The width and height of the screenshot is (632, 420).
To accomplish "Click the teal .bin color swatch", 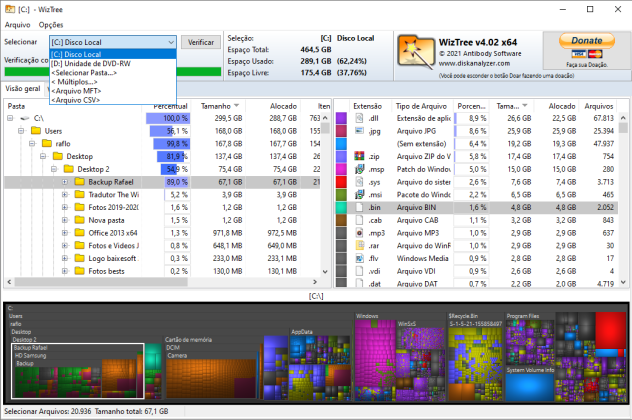I will click(x=341, y=207).
